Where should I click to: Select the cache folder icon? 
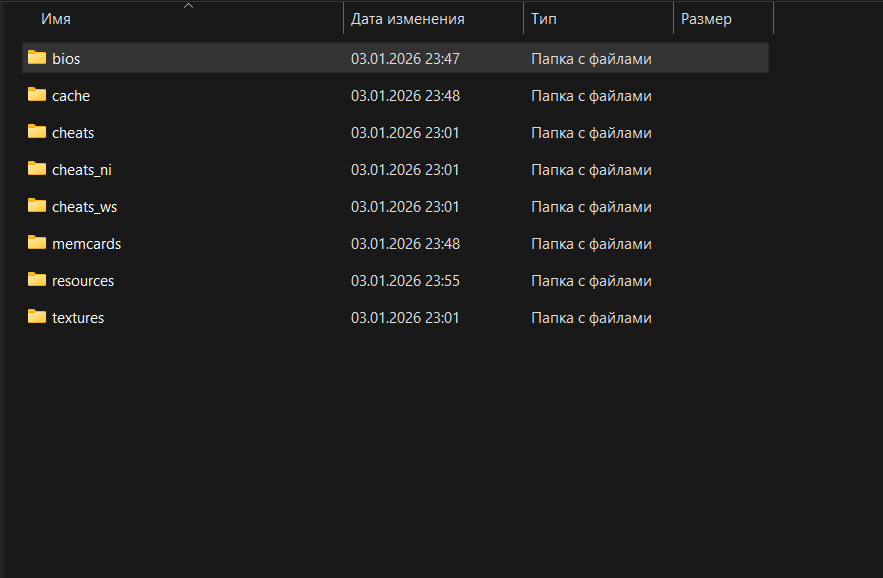pyautogui.click(x=37, y=95)
